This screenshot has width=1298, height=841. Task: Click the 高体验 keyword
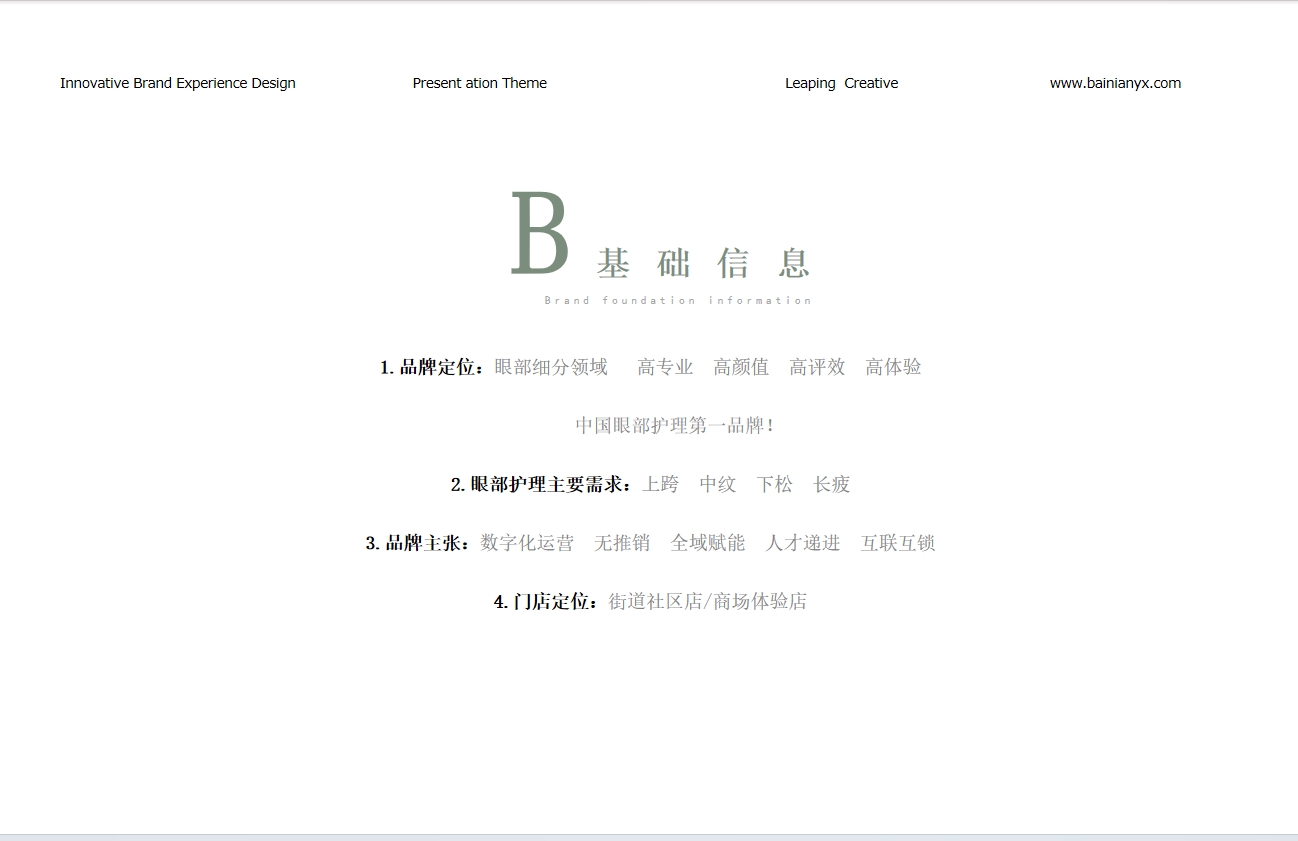pos(893,367)
